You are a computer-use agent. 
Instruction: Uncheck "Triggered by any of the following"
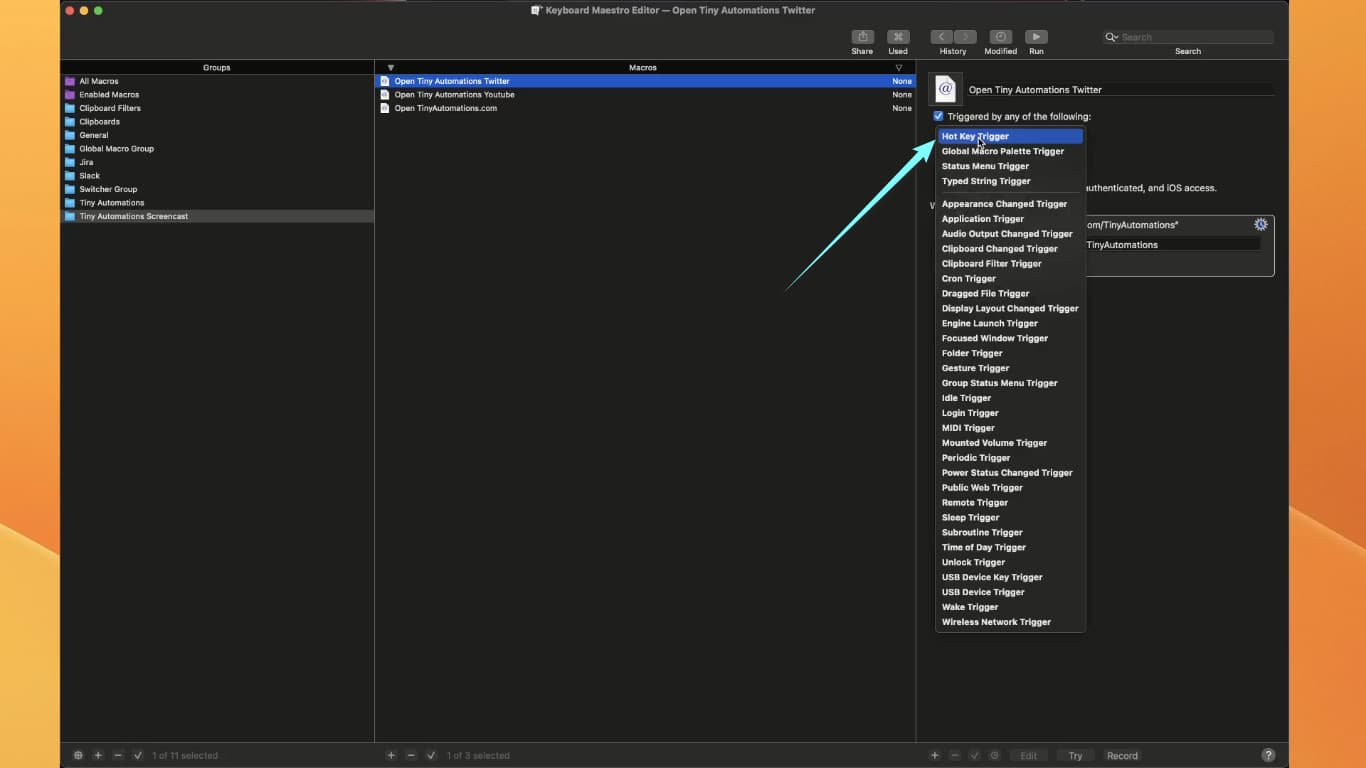coord(938,116)
